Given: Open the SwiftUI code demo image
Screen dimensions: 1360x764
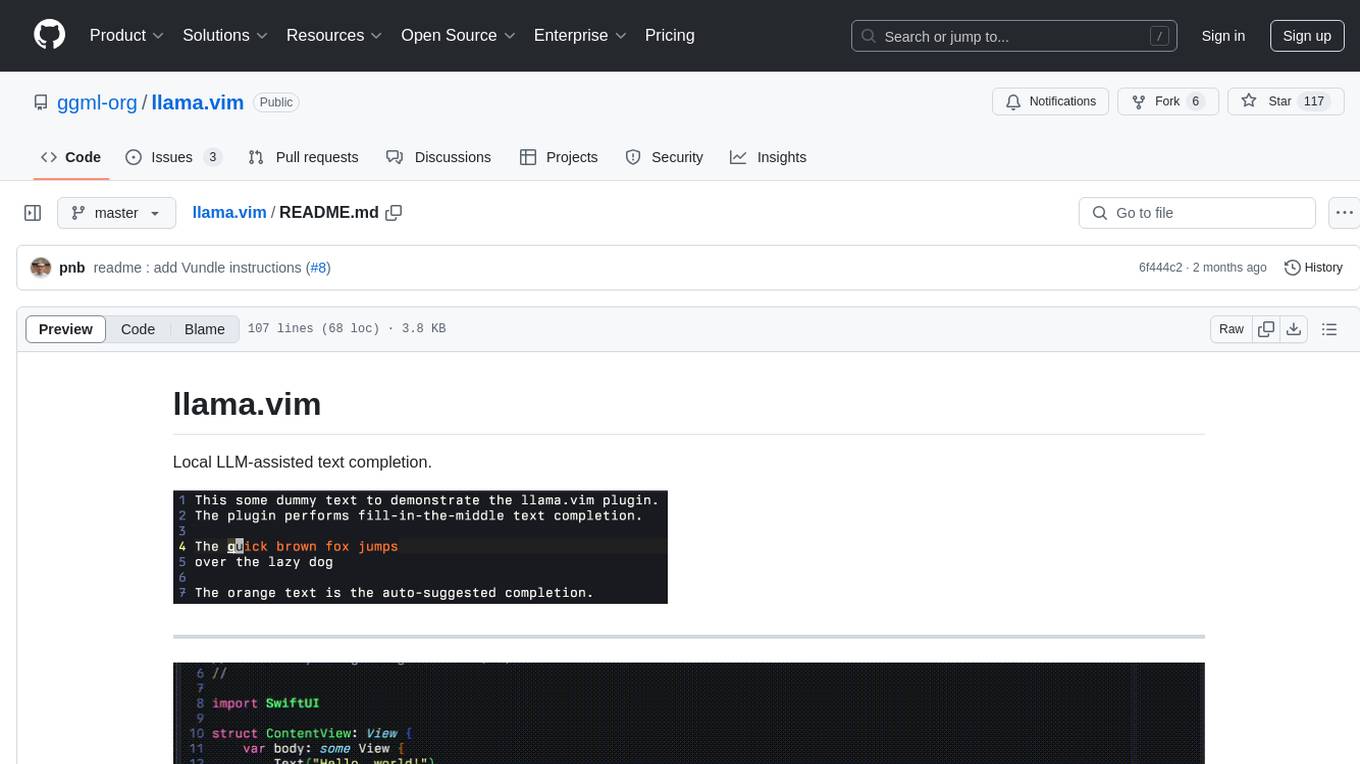Looking at the screenshot, I should pyautogui.click(x=689, y=713).
